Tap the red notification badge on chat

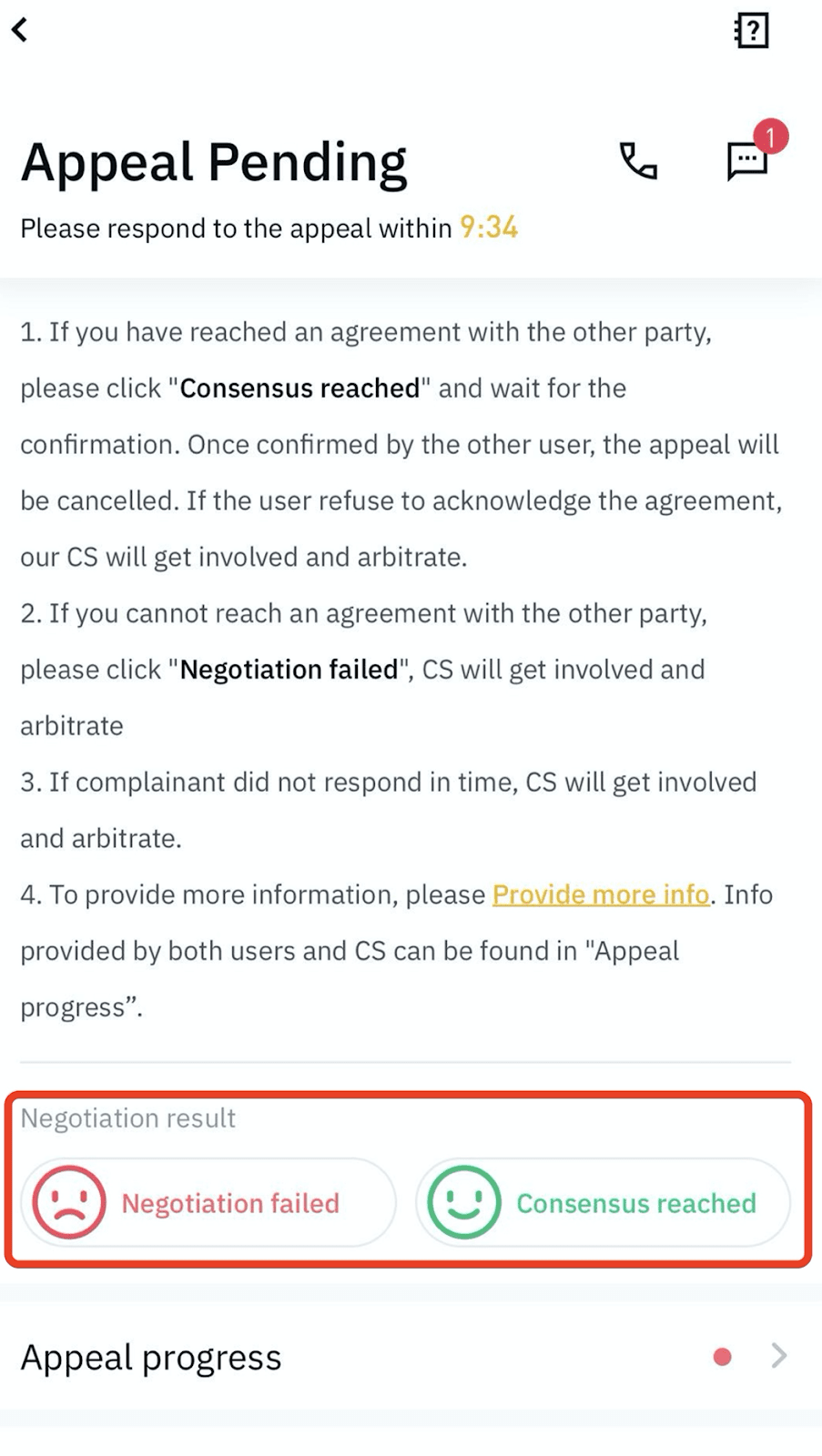770,137
